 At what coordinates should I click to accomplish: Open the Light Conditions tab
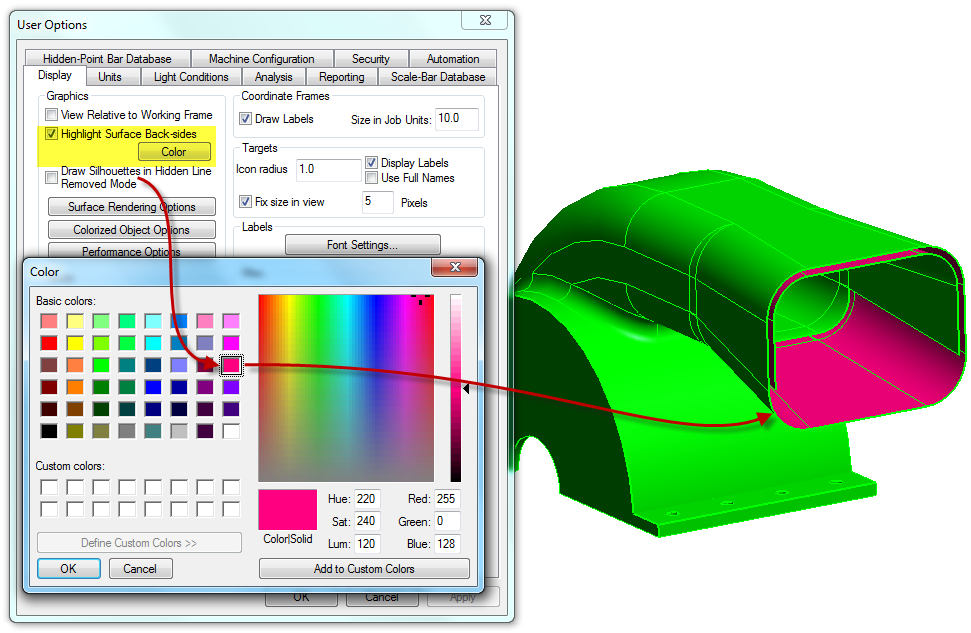pos(191,77)
